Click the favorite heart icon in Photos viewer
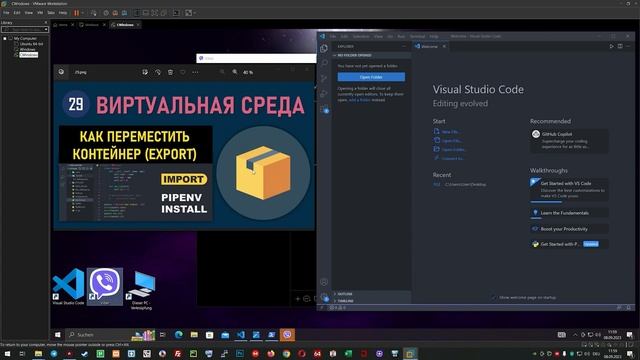The image size is (640, 360). point(183,72)
